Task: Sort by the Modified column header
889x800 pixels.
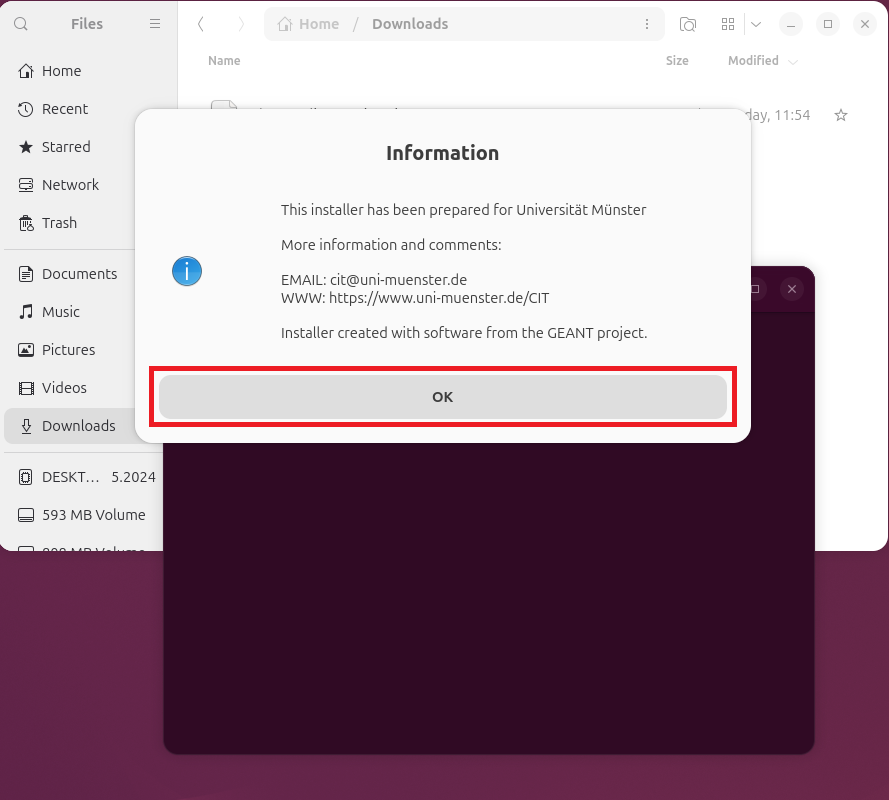Action: point(753,61)
